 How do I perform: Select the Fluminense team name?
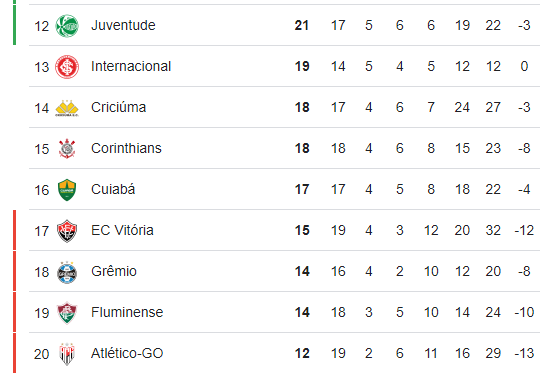(x=127, y=312)
